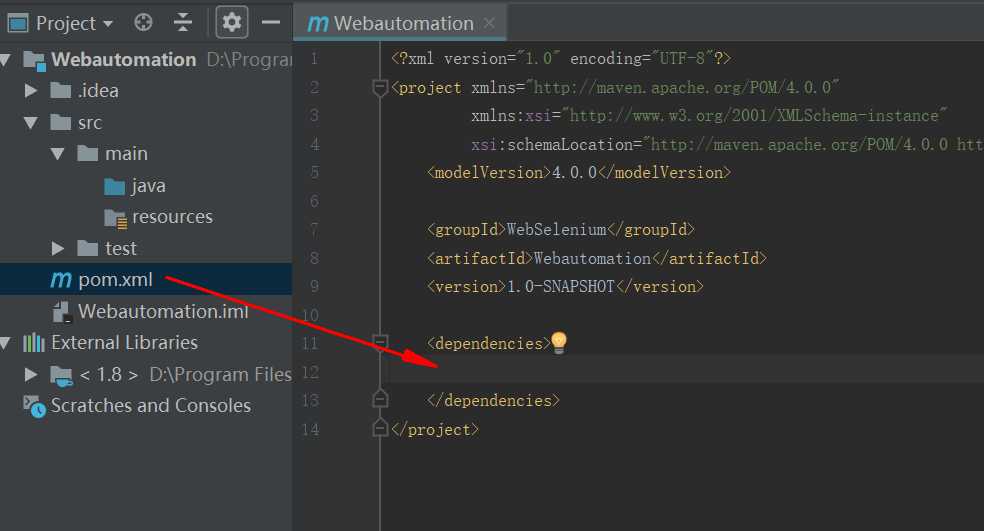984x531 pixels.
Task: Collapse the External Libraries node
Action: (x=5, y=343)
